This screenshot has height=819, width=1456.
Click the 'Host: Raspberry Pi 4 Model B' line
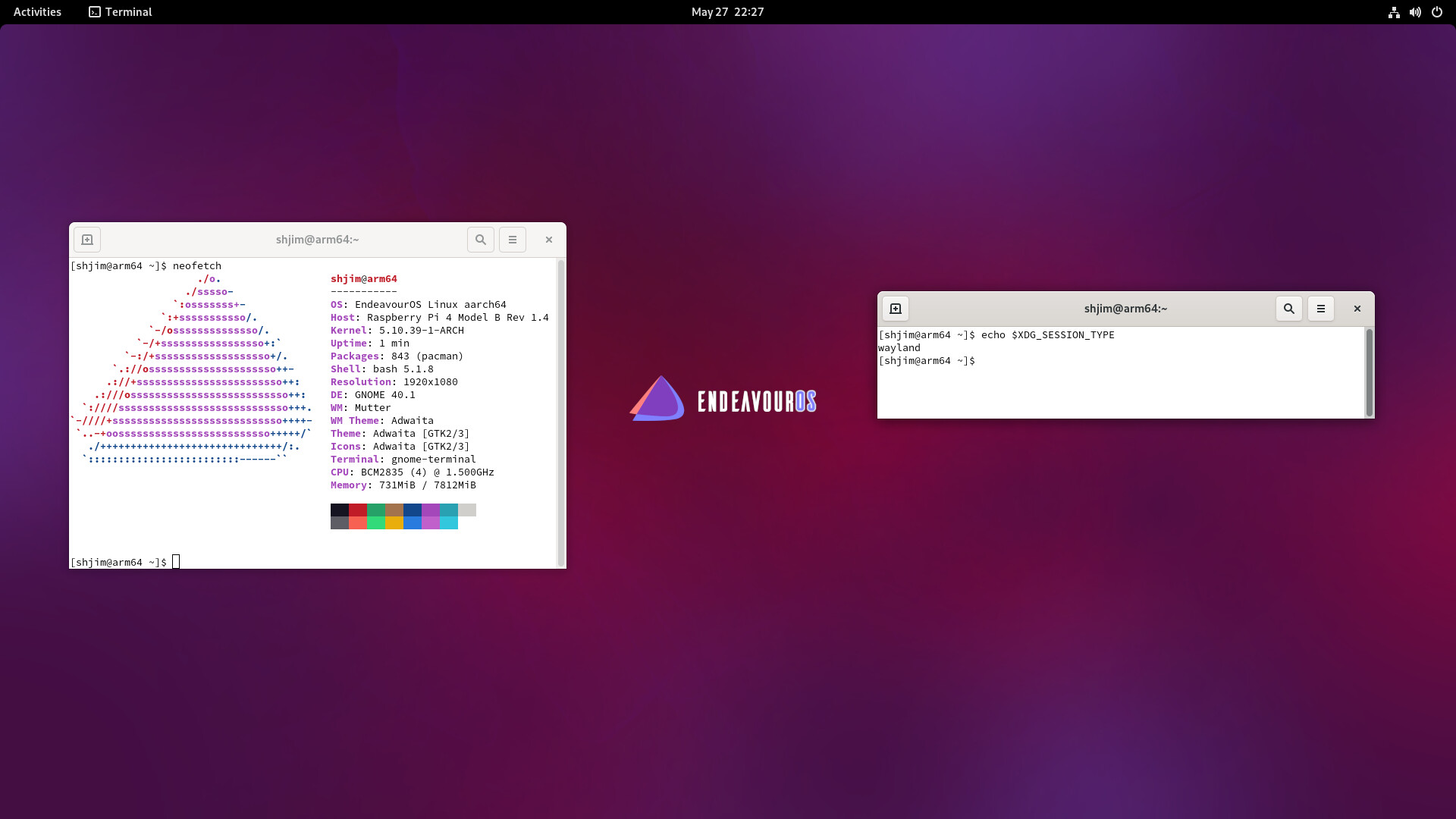[440, 318]
